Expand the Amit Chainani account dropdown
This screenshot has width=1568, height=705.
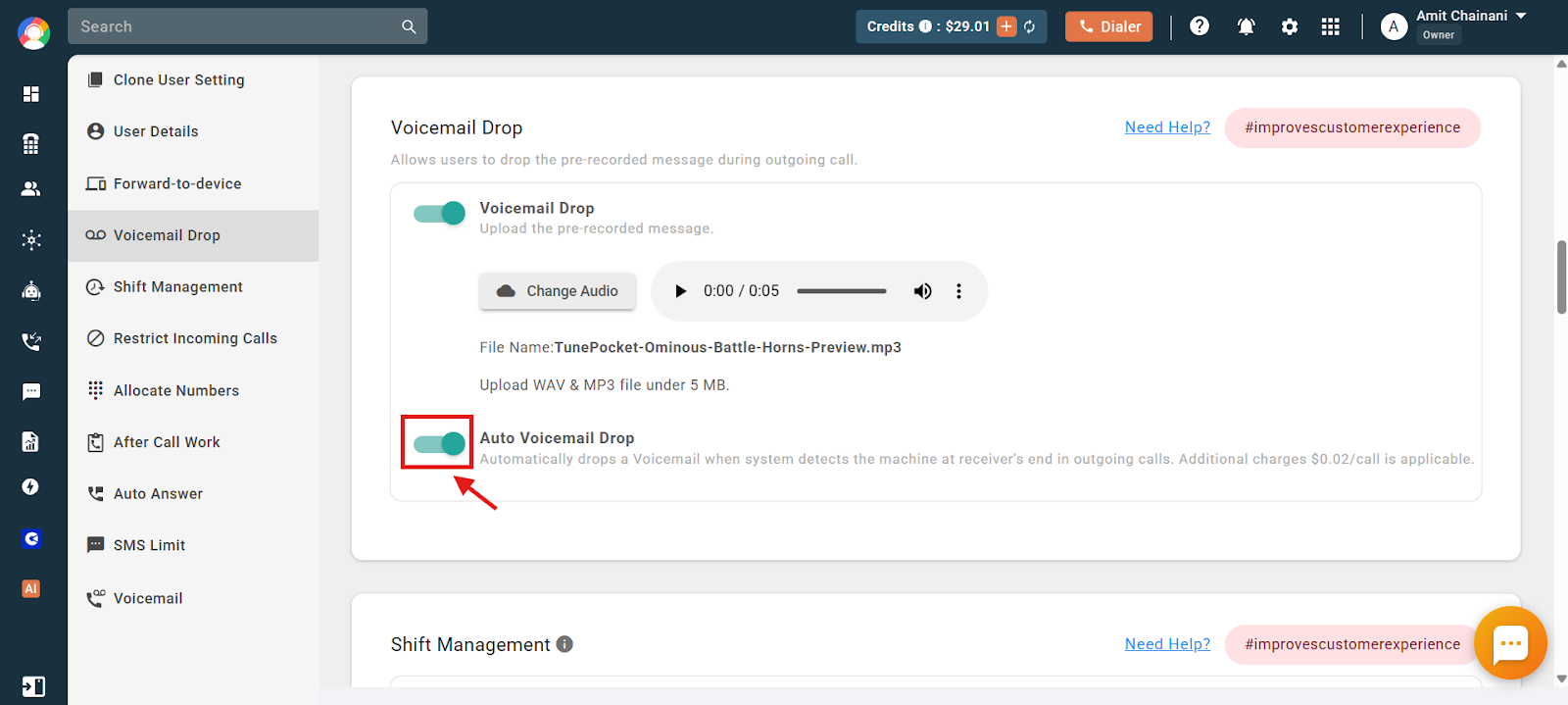click(x=1521, y=16)
